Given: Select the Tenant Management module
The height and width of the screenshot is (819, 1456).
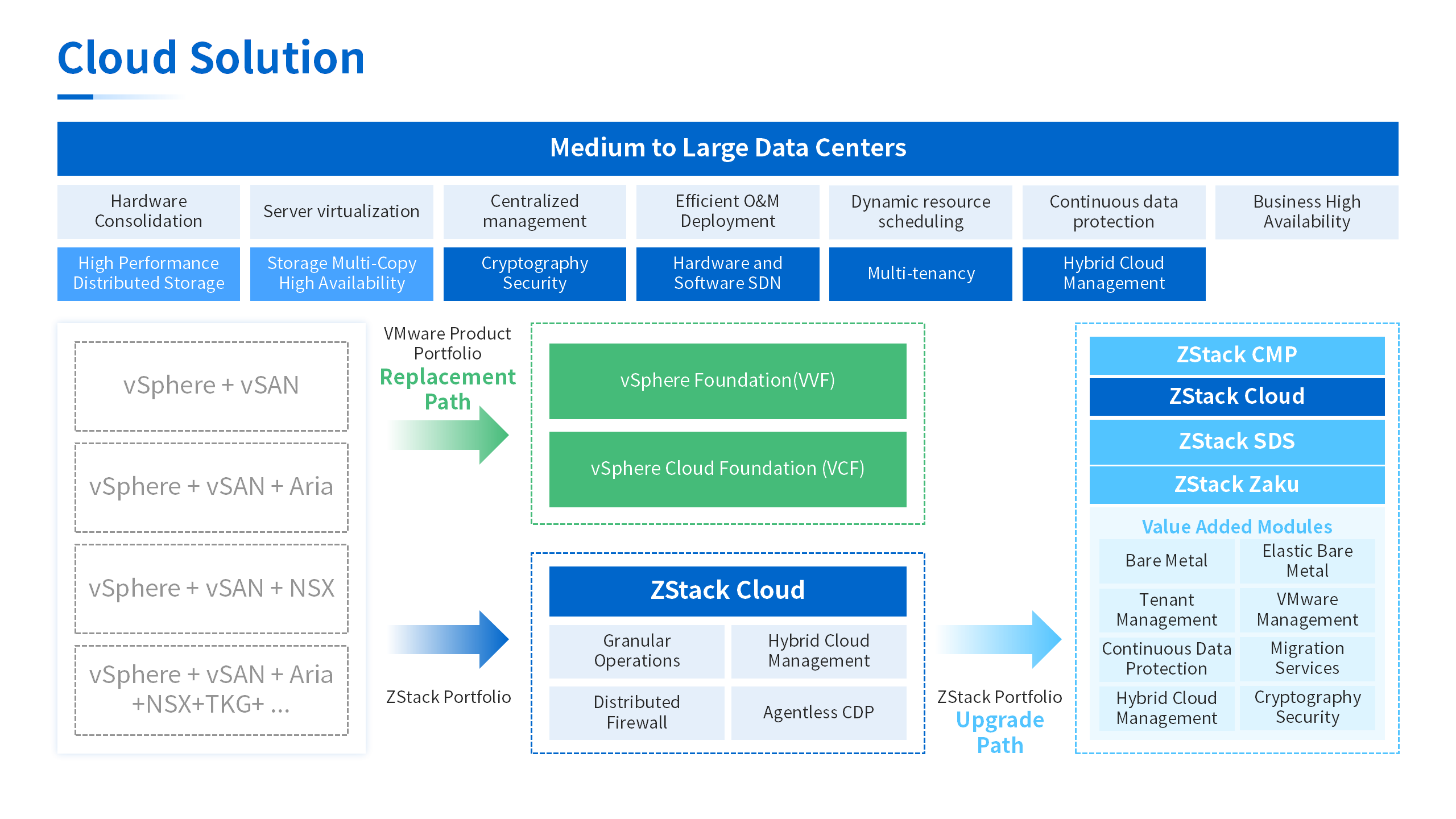Looking at the screenshot, I should (x=1167, y=610).
